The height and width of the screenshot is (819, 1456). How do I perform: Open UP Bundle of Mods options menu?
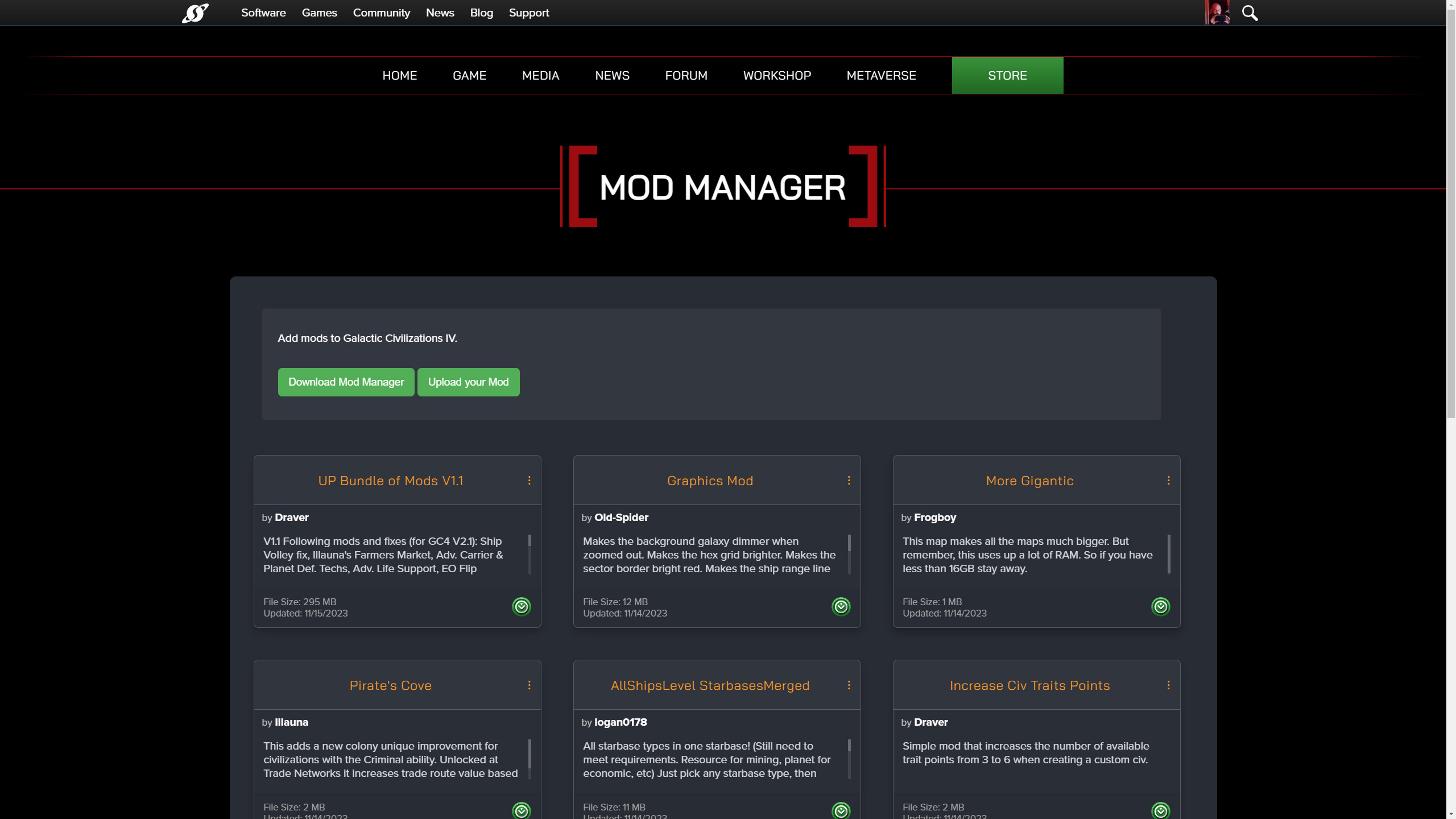point(529,481)
